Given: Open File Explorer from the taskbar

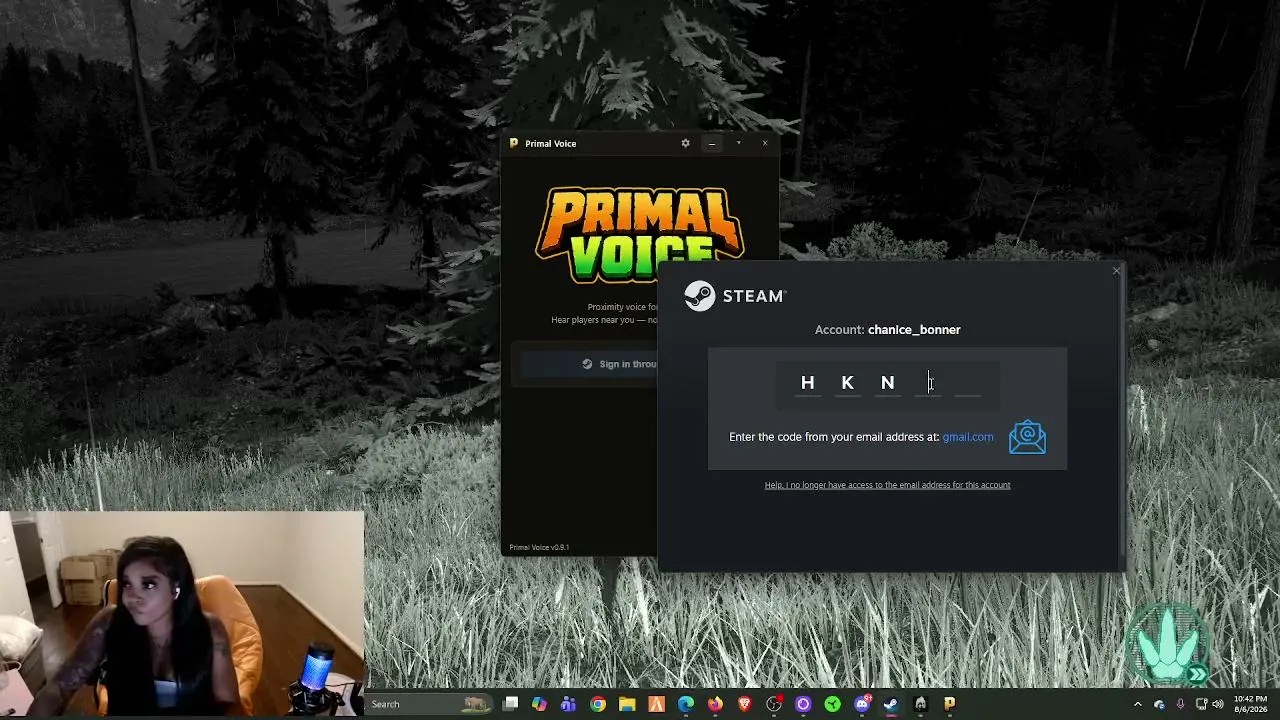Looking at the screenshot, I should pos(627,704).
